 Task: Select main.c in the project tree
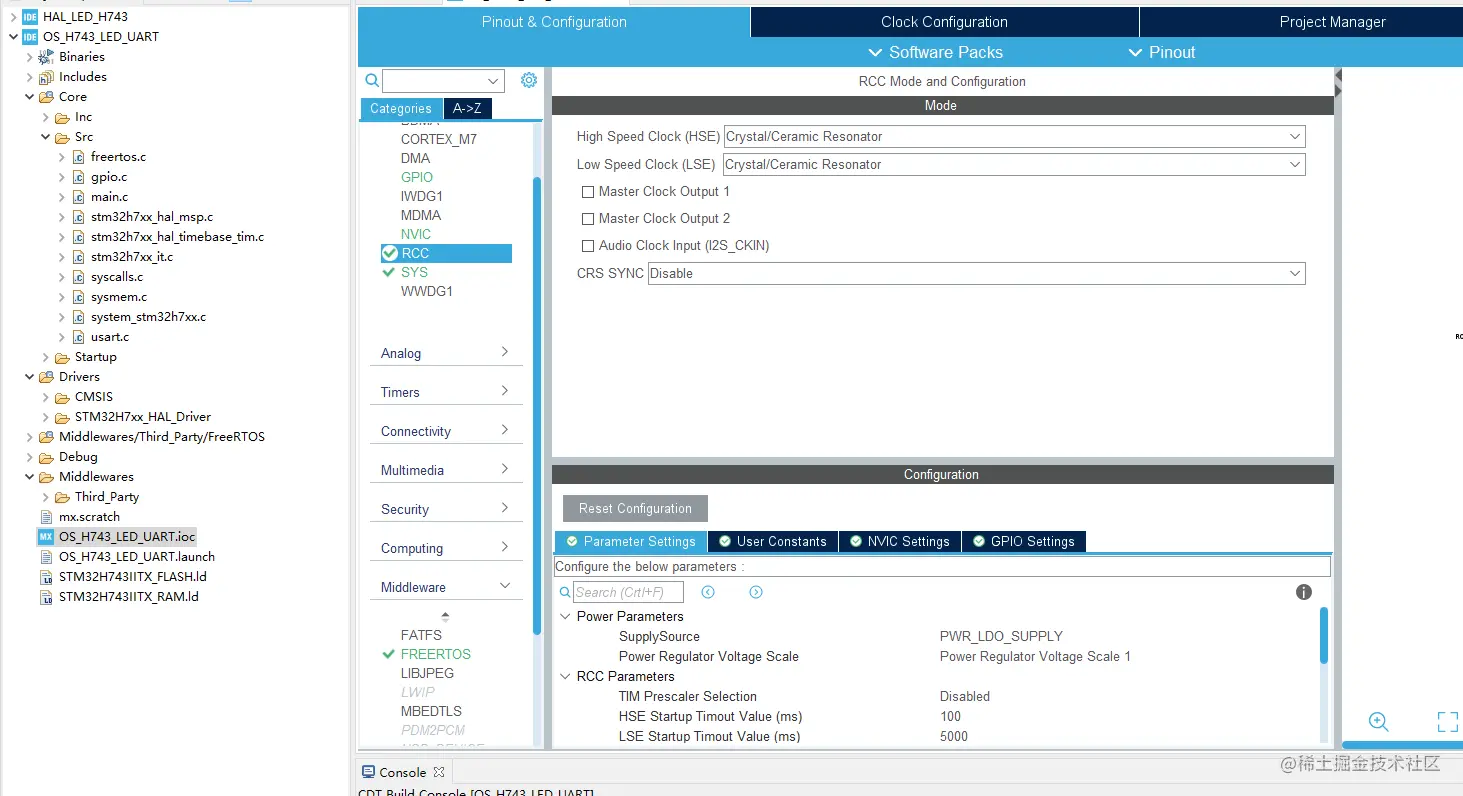(x=109, y=197)
